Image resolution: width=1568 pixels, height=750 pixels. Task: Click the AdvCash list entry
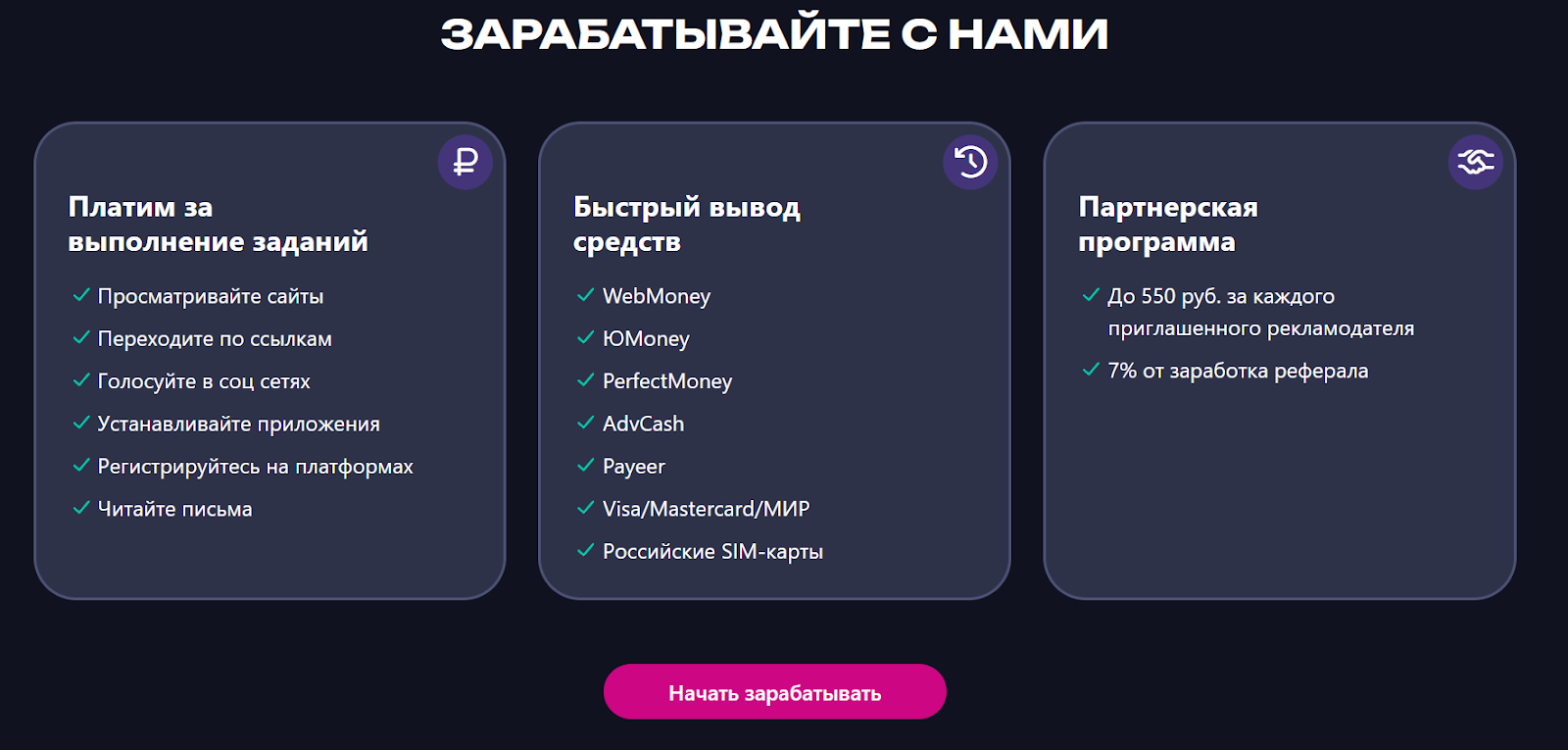tap(643, 424)
